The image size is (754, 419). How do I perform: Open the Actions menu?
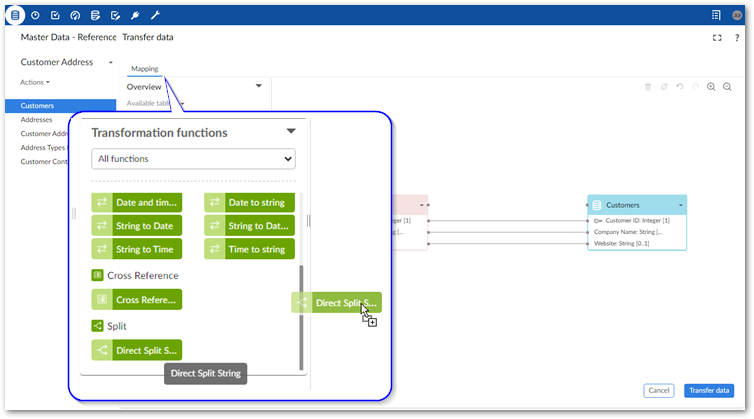35,82
